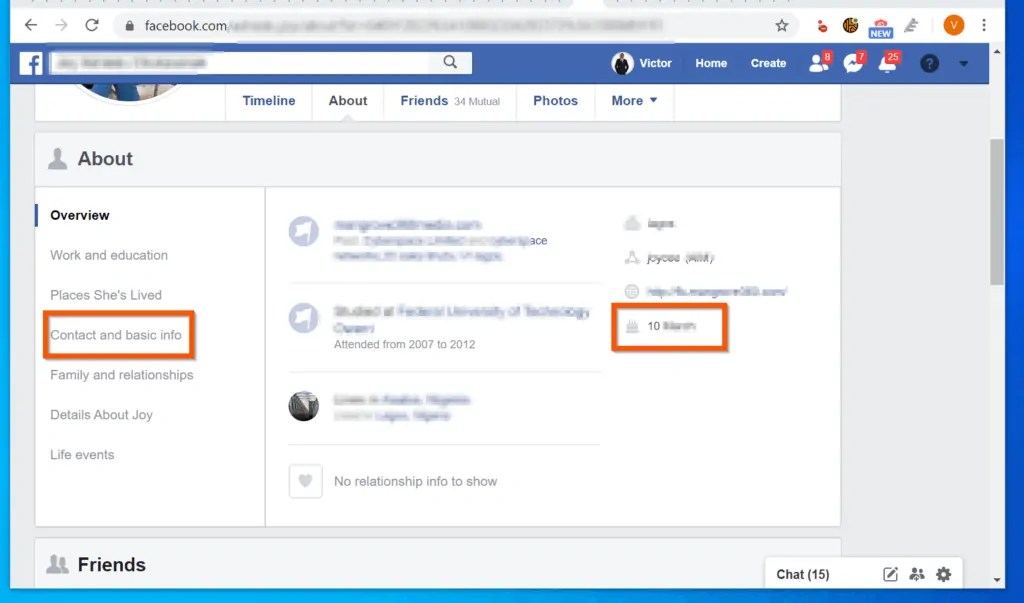
Task: Open the Messenger messages icon
Action: [851, 63]
